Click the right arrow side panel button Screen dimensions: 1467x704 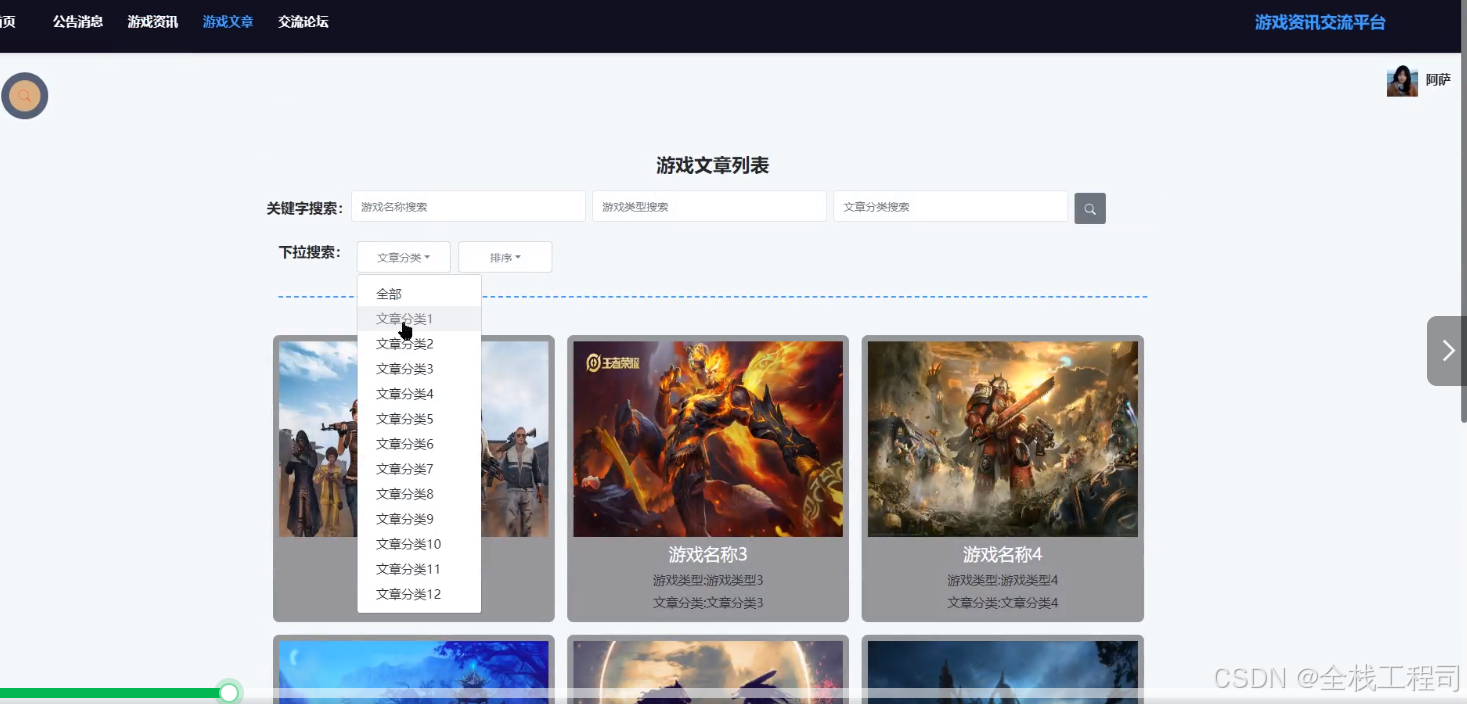[1446, 351]
